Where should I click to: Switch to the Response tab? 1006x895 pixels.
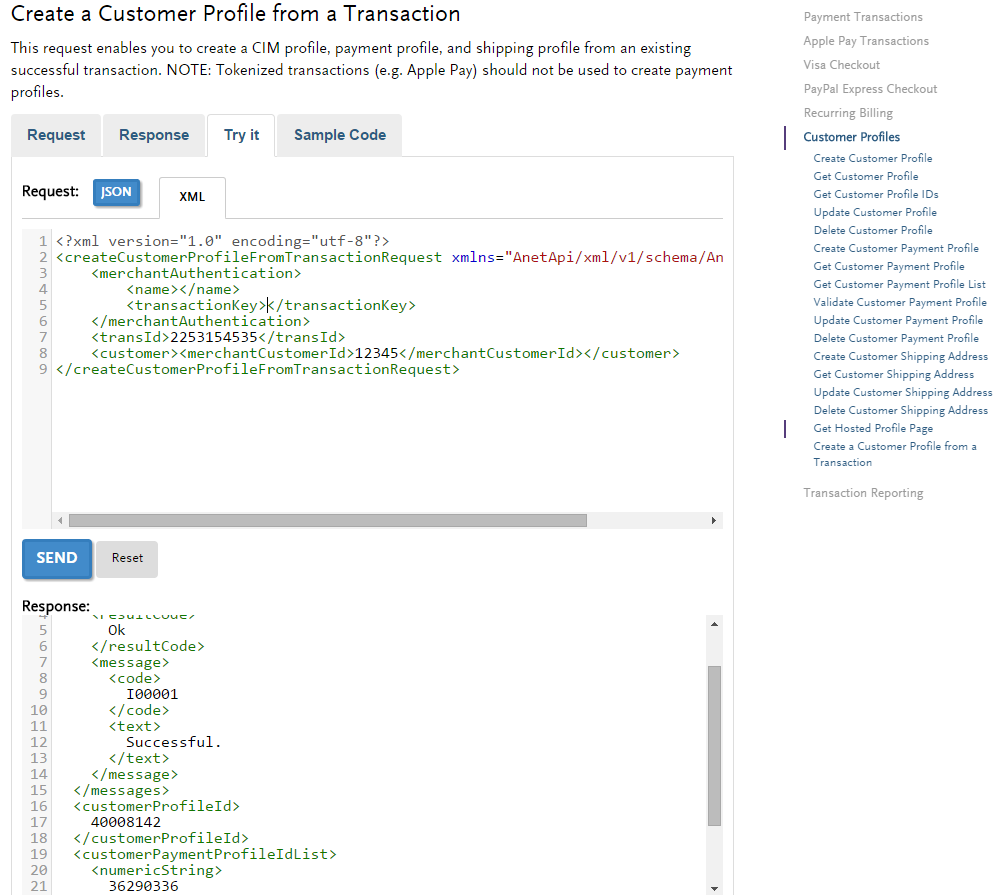coord(153,135)
